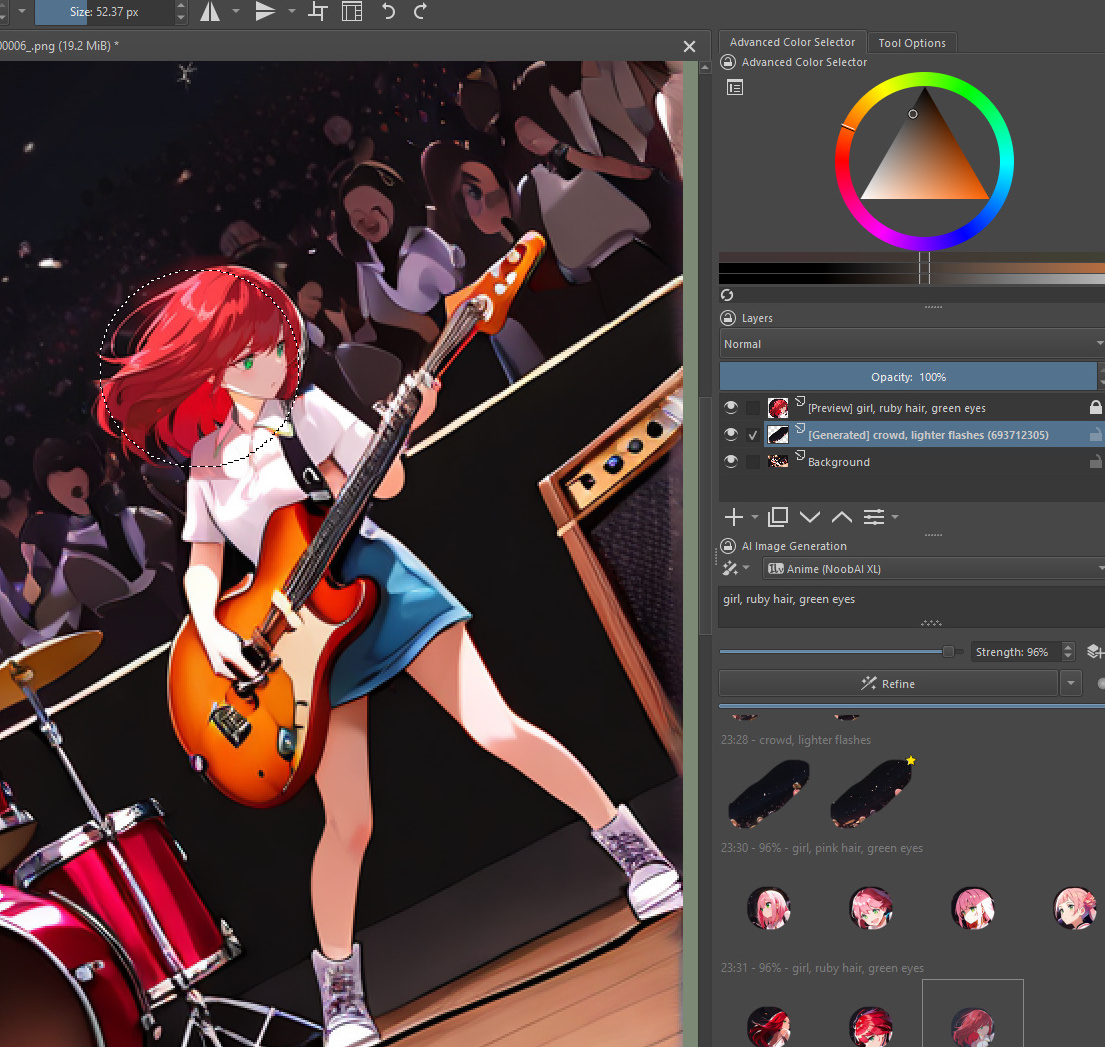Image resolution: width=1105 pixels, height=1047 pixels.
Task: Click the Strength: 96% value field
Action: pos(1016,652)
